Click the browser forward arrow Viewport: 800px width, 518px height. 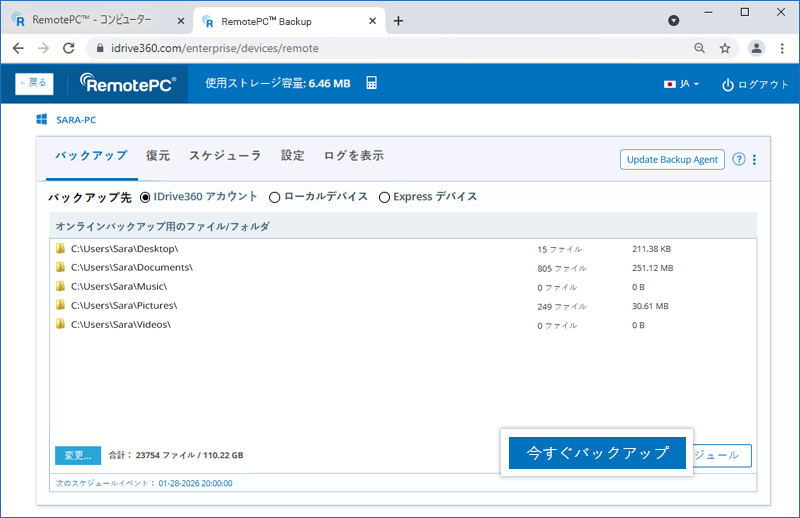tap(43, 48)
